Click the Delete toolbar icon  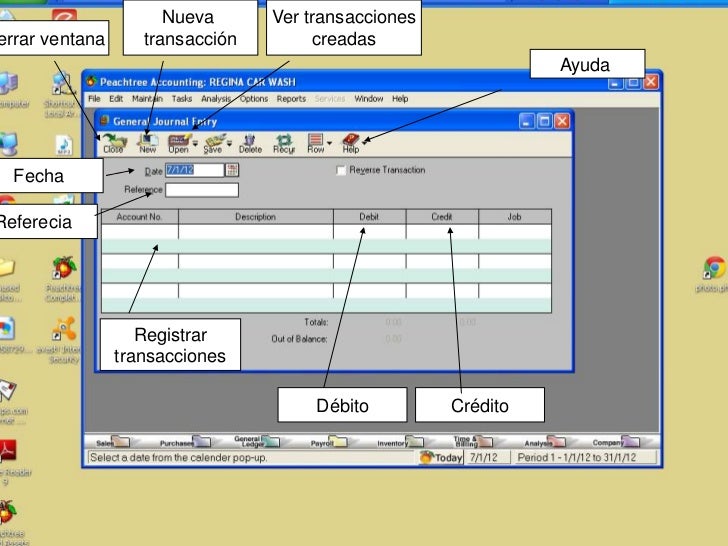point(250,143)
